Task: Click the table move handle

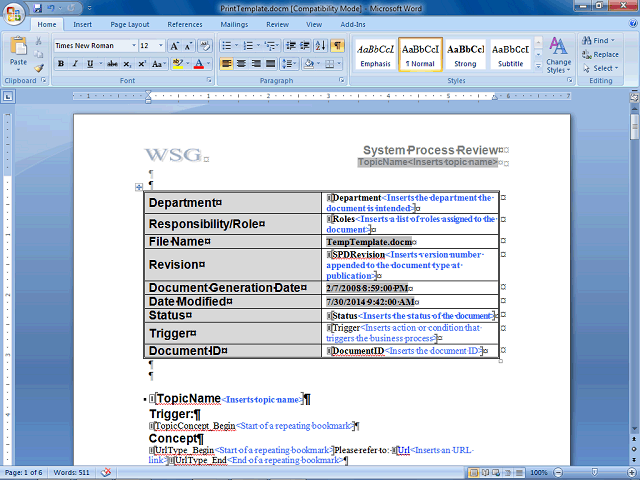Action: pyautogui.click(x=139, y=187)
